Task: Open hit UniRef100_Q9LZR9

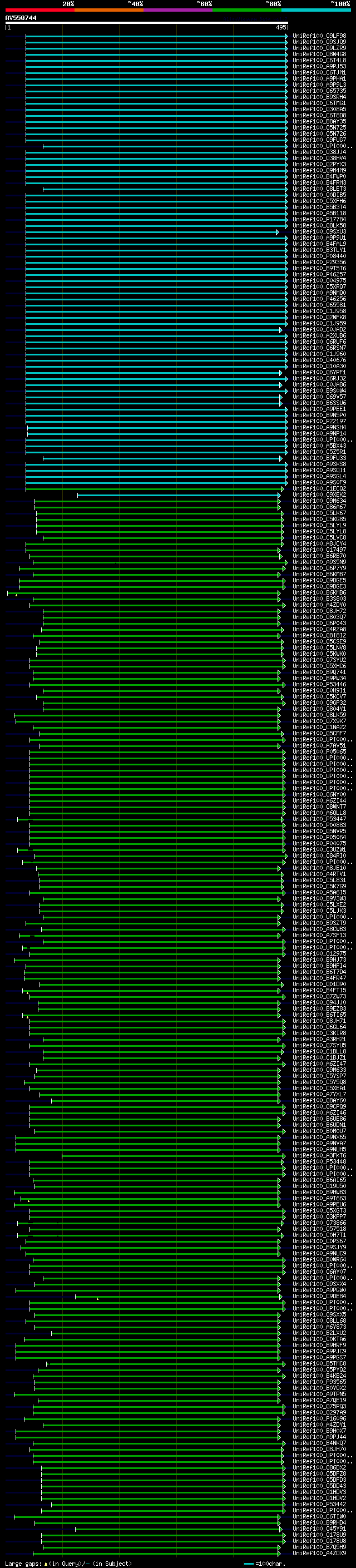Action: (x=319, y=48)
